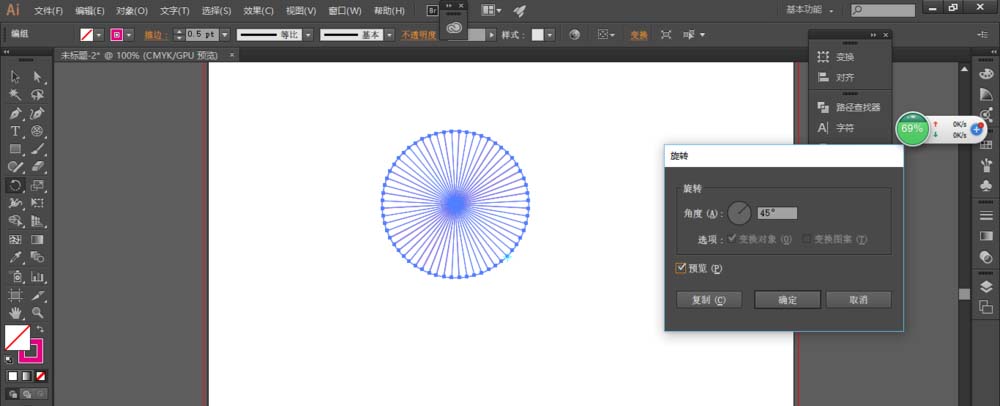Select the Eraser tool
Screen dimensions: 1000x406
[38, 167]
